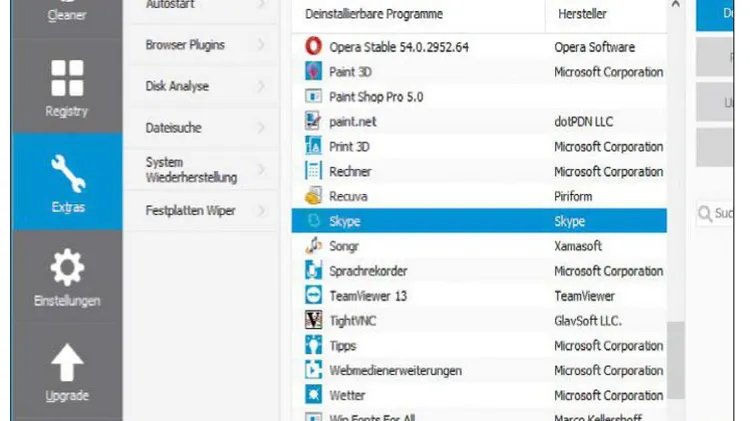The width and height of the screenshot is (750, 421).
Task: Expand the Dateisuche chevron
Action: coord(261,128)
